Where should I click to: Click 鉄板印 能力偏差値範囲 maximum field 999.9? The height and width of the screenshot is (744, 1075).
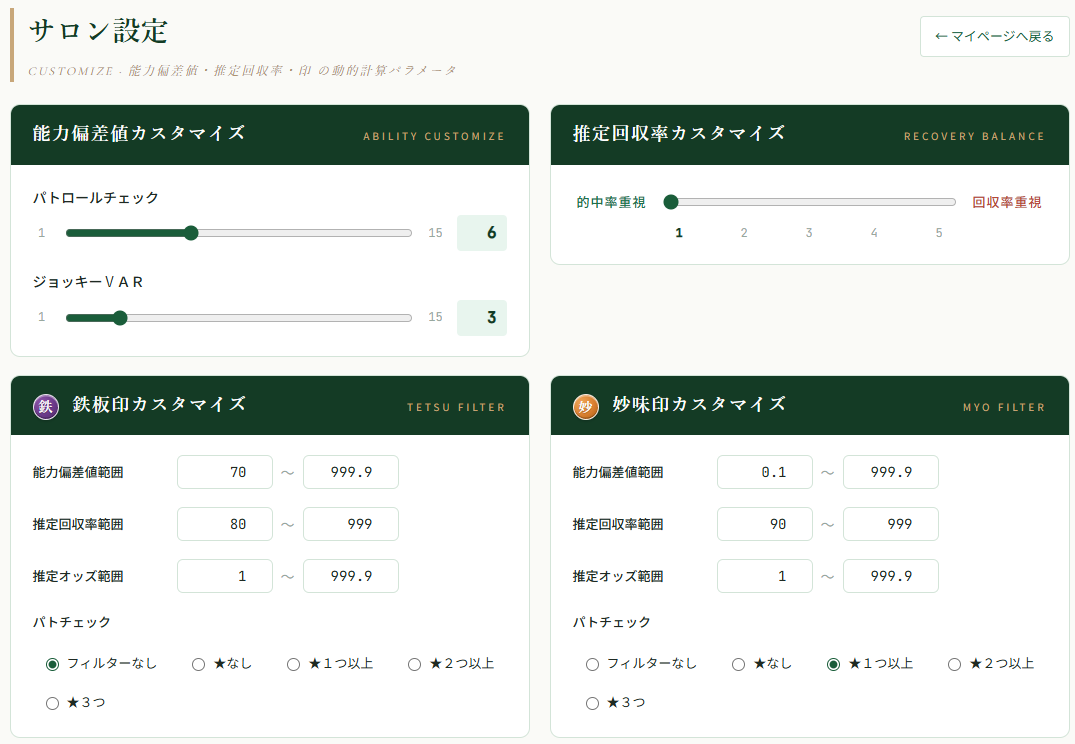point(351,472)
